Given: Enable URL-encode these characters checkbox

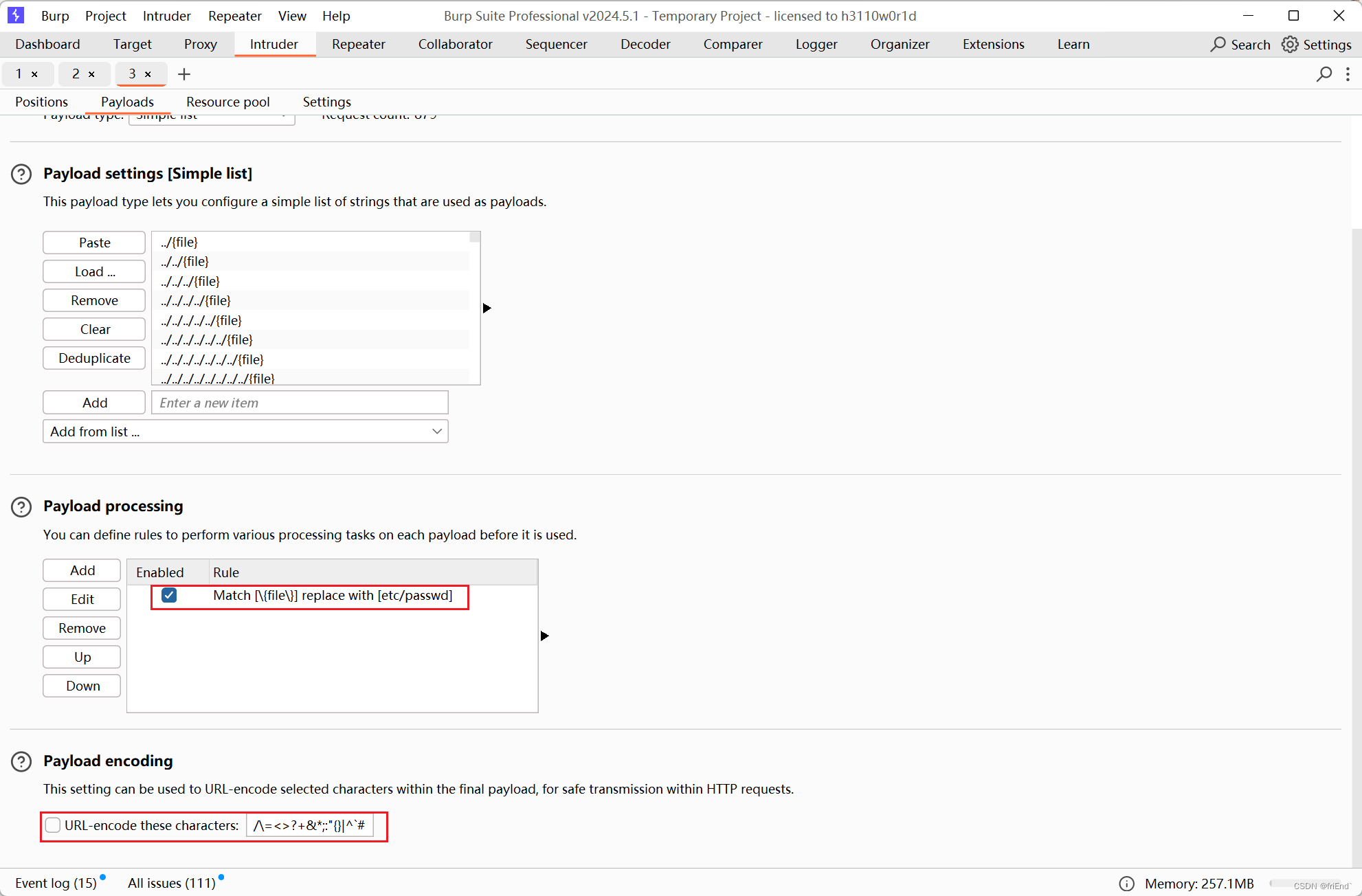Looking at the screenshot, I should click(53, 825).
